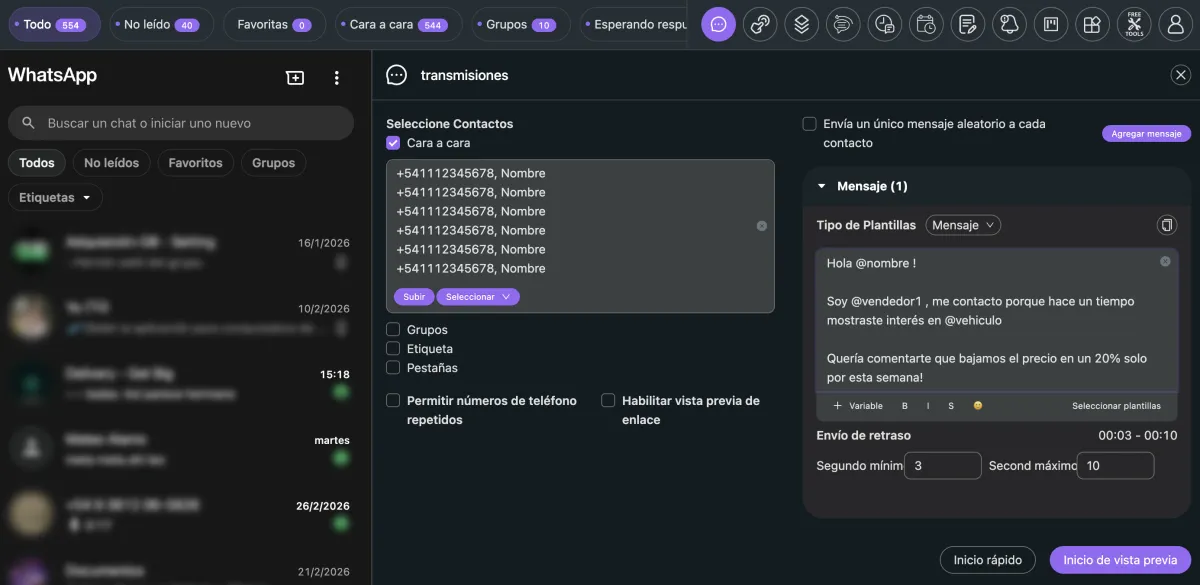Check the Grupos contacts checkbox
The width and height of the screenshot is (1200, 585).
click(393, 329)
